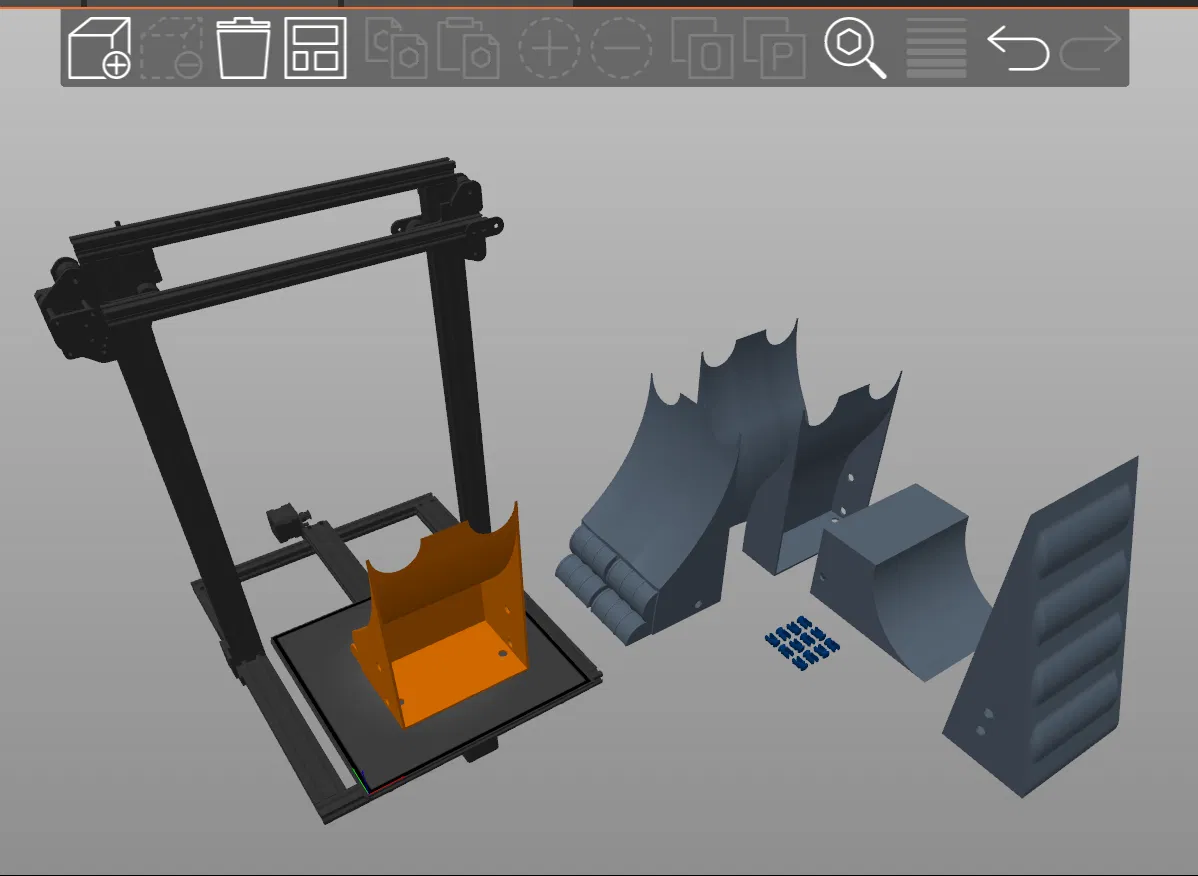Click the Delete selected object icon
This screenshot has width=1198, height=876.
[172, 48]
